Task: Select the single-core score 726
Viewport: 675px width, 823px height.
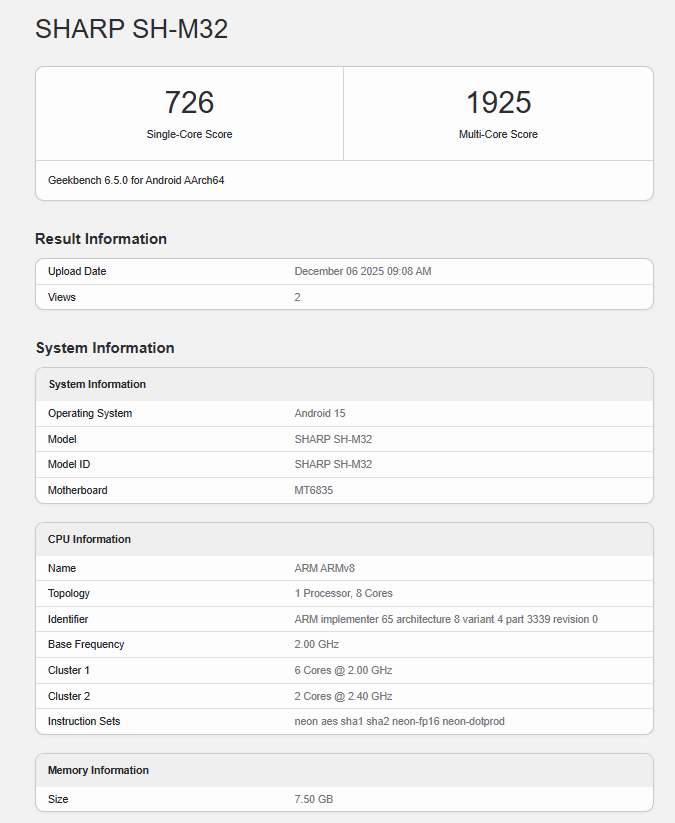Action: [x=189, y=102]
